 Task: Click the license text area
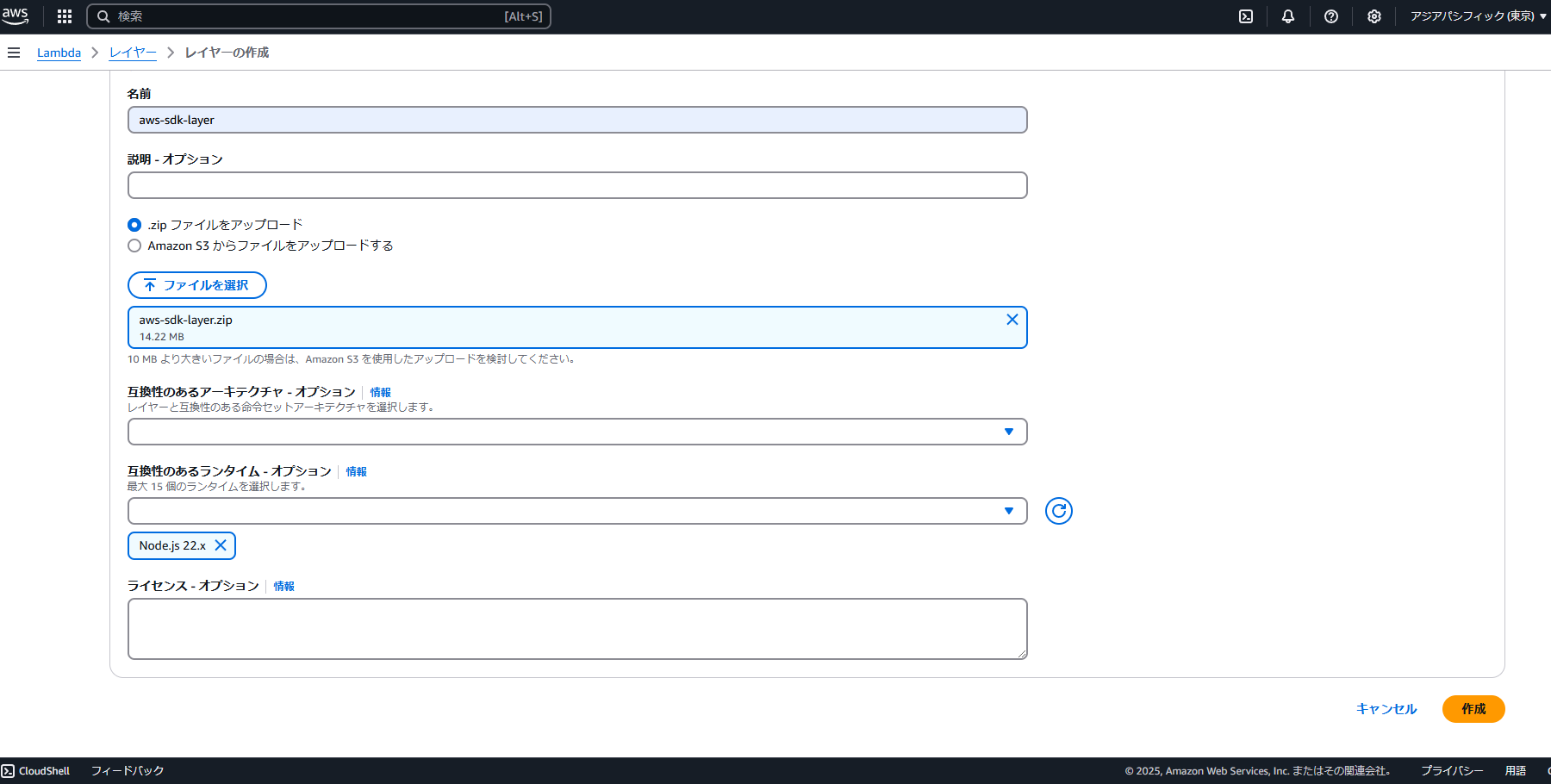(577, 629)
